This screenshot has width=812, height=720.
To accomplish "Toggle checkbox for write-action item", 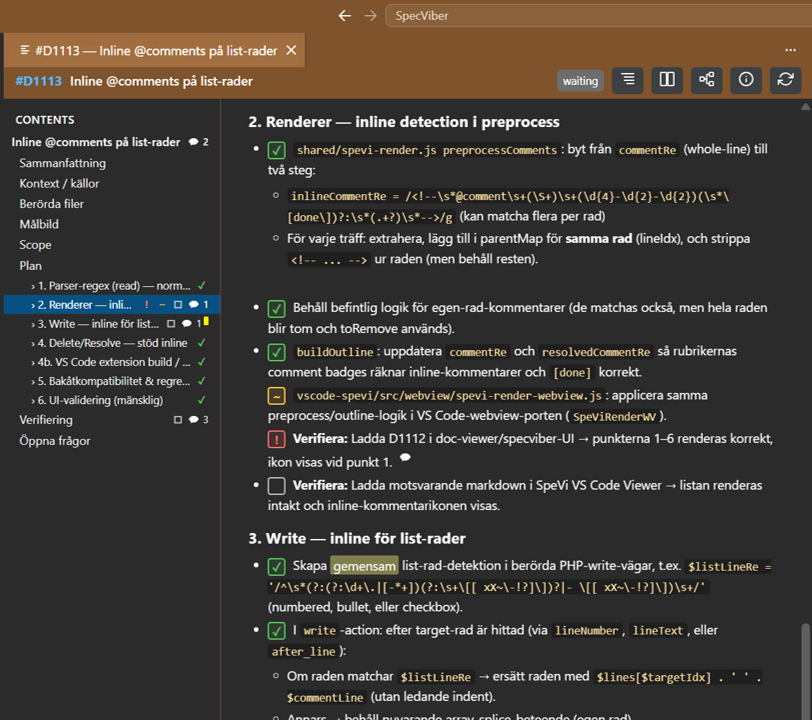I will click(x=277, y=631).
